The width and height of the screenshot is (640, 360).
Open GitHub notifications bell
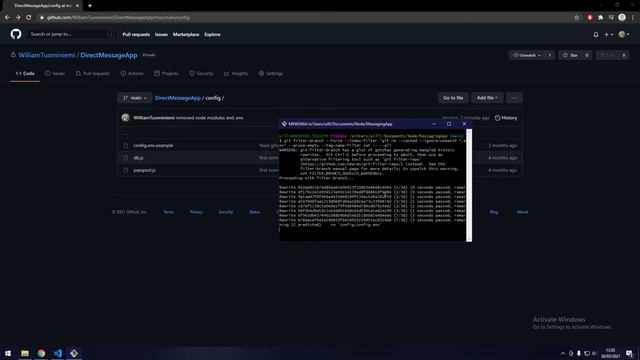click(x=596, y=35)
